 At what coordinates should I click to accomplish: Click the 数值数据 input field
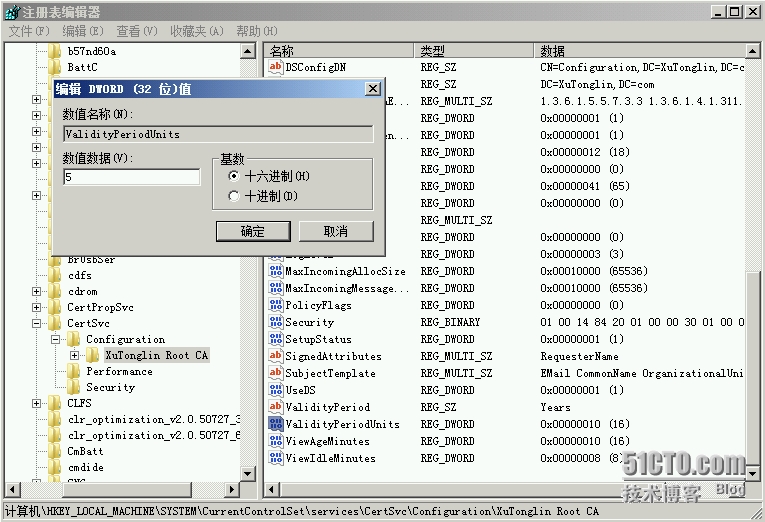[132, 177]
